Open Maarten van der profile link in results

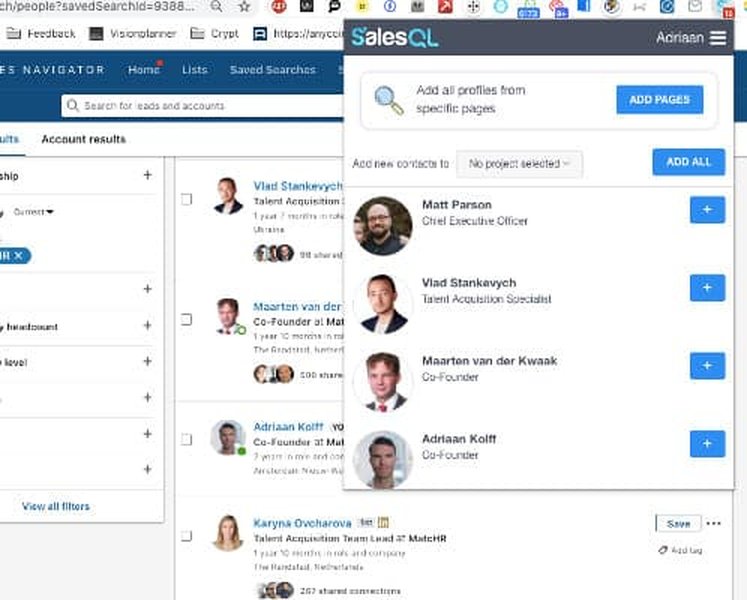point(297,306)
